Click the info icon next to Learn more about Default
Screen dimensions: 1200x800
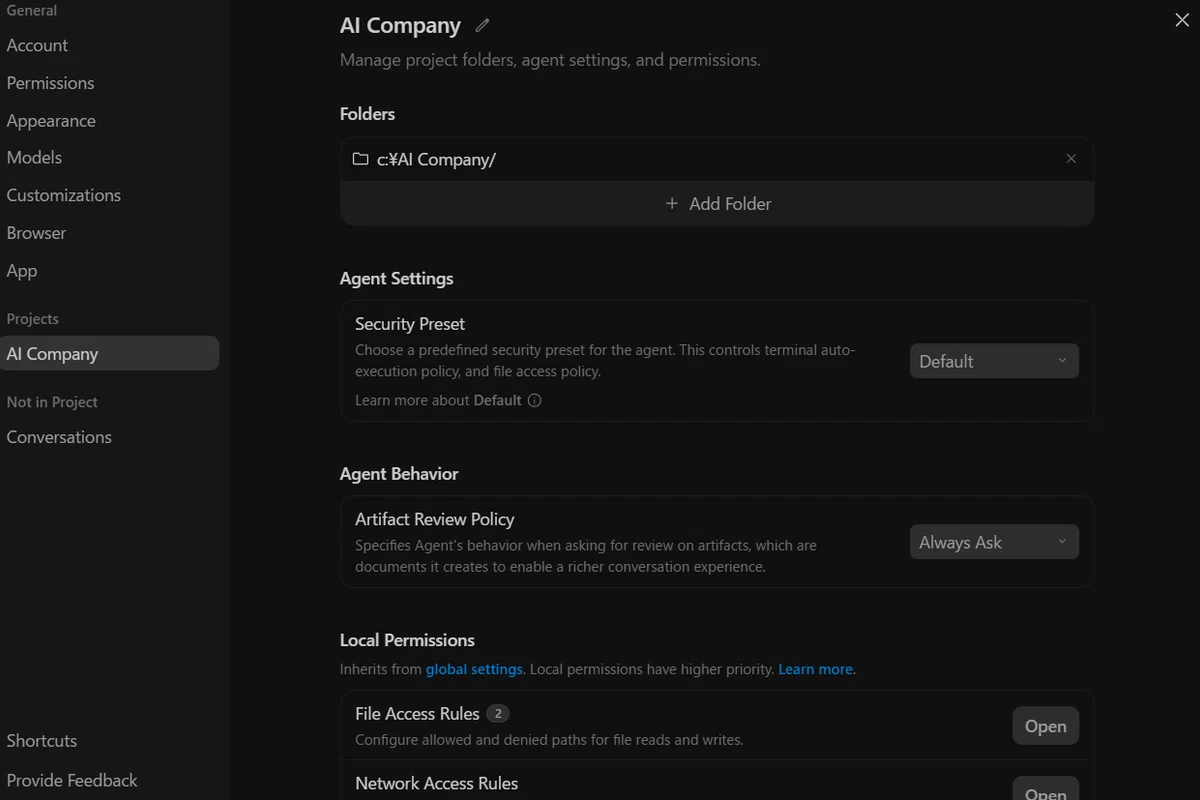tap(534, 400)
